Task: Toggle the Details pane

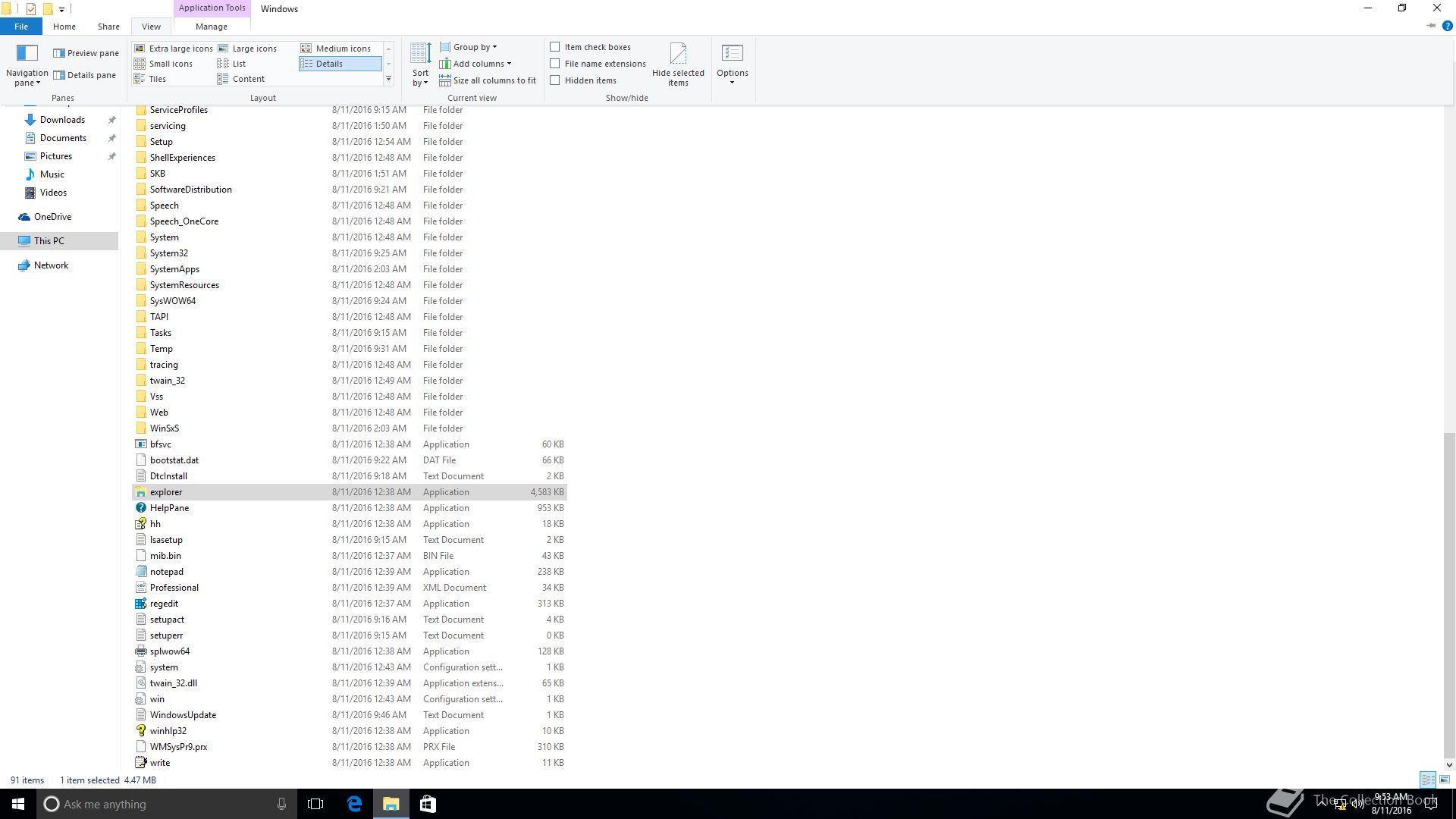Action: click(84, 75)
